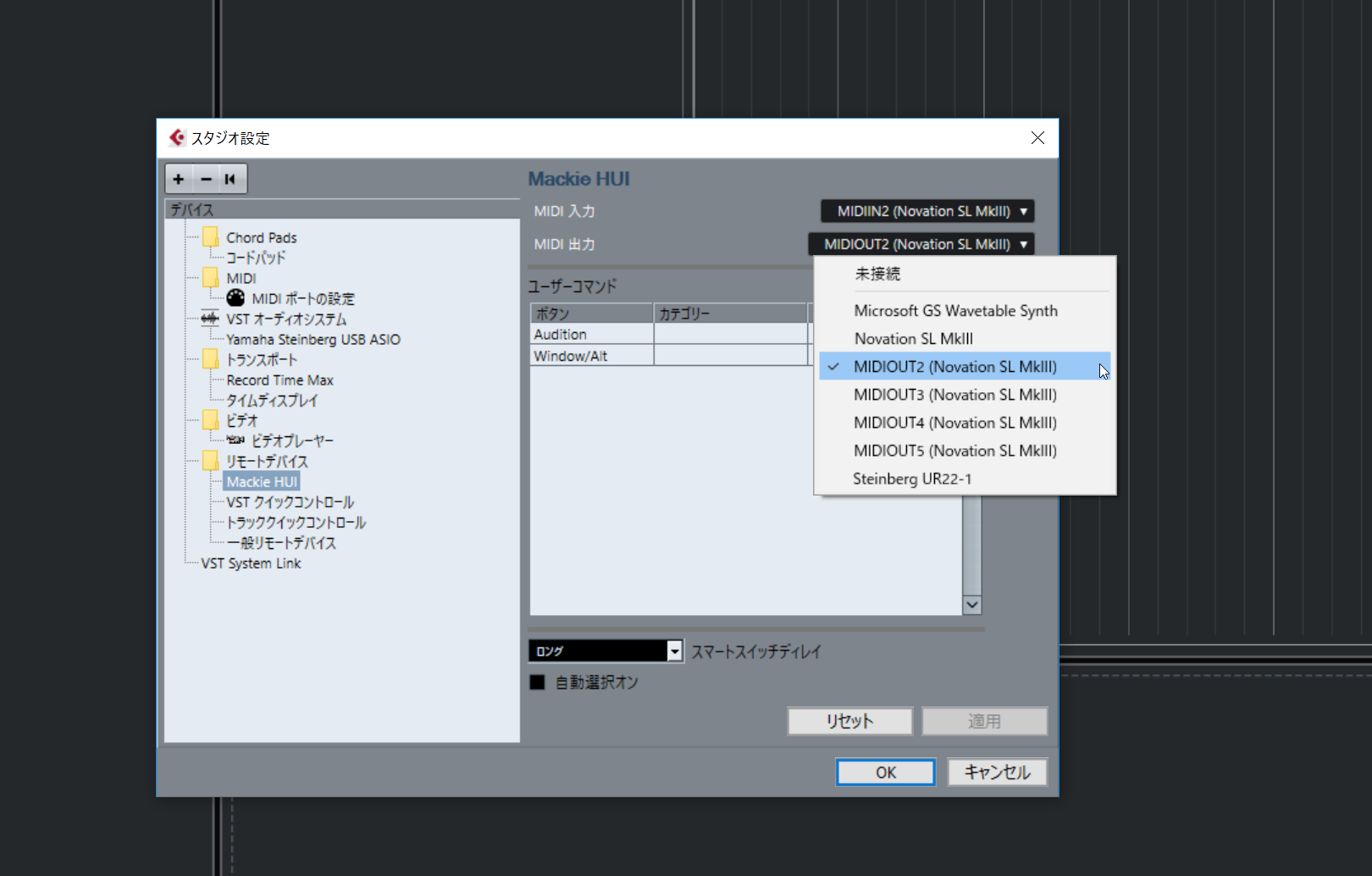Viewport: 1372px width, 876px height.
Task: Click the video player camera icon
Action: [x=236, y=441]
